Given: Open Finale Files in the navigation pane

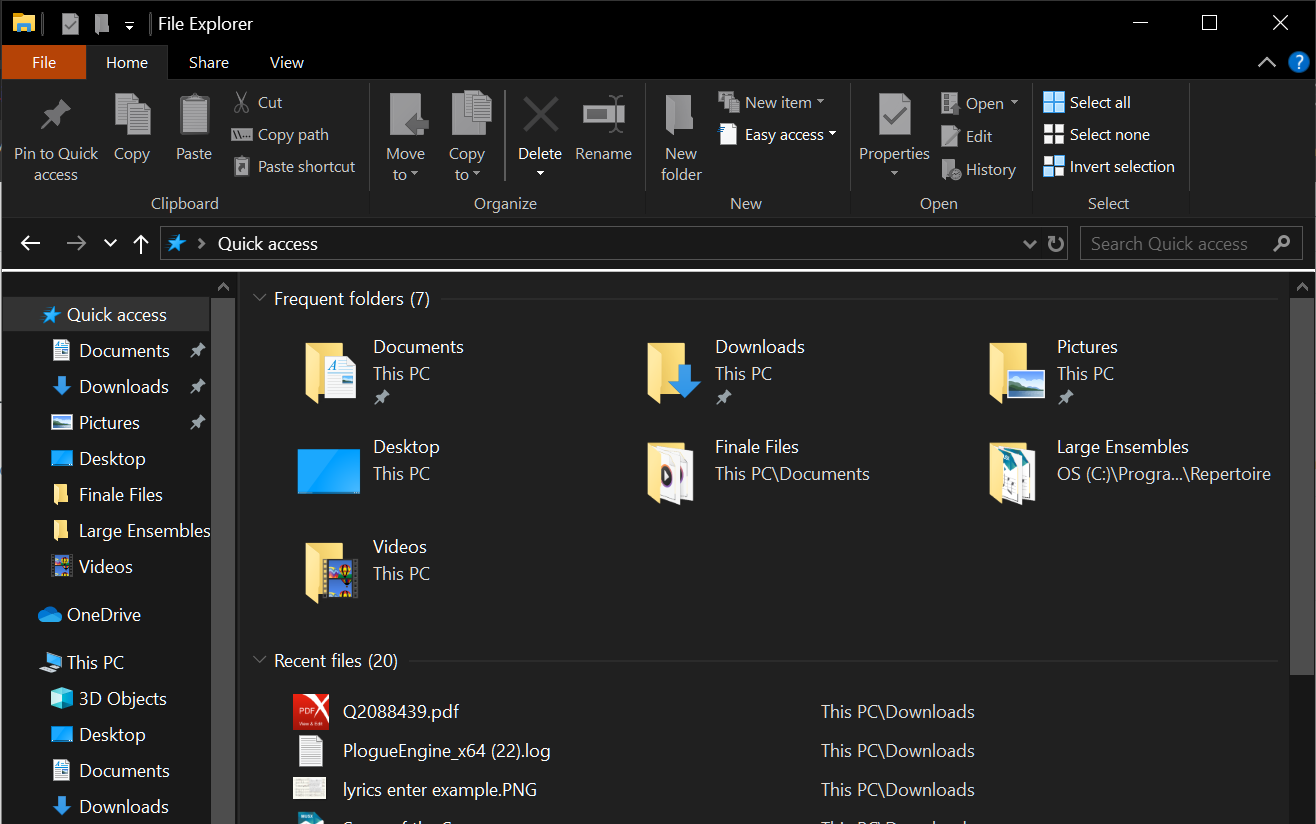Looking at the screenshot, I should point(107,494).
